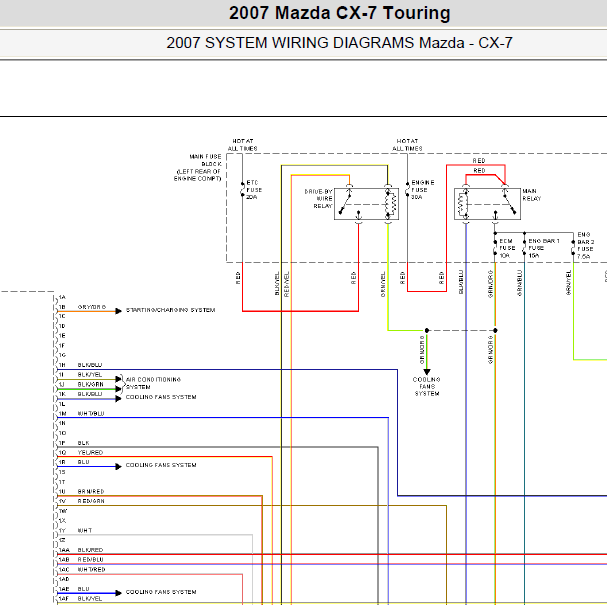Select the "RED/BLU" wire label at 1AB
Image resolution: width=607 pixels, height=605 pixels.
[x=90, y=560]
